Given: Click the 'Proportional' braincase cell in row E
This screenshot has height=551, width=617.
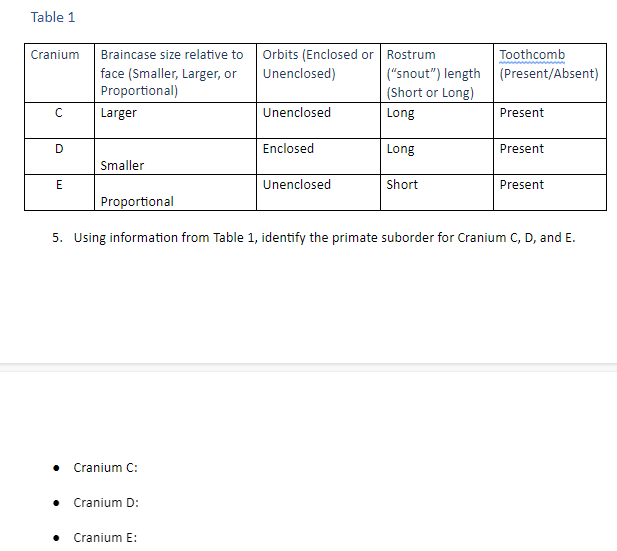Looking at the screenshot, I should (175, 192).
